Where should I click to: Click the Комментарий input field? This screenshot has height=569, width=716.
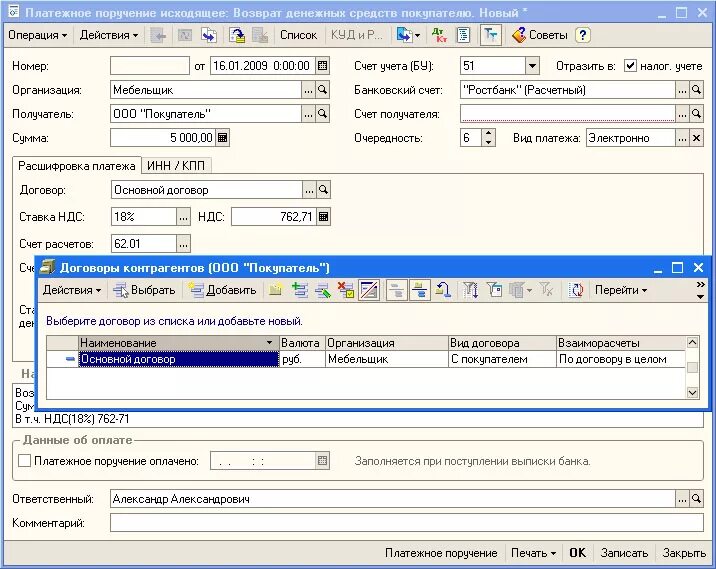click(406, 523)
